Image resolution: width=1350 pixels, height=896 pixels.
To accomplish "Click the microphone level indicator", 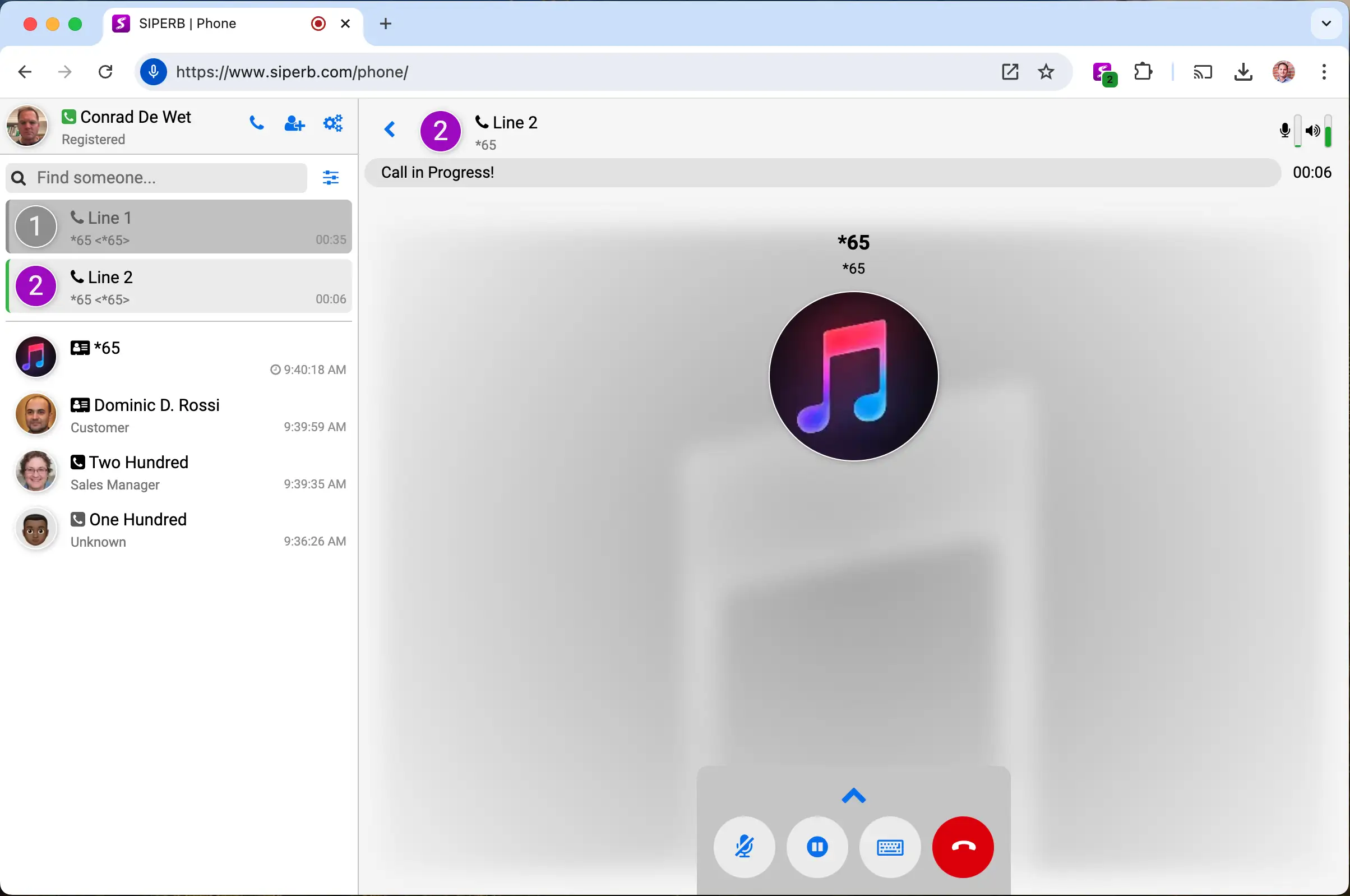I will point(1297,131).
